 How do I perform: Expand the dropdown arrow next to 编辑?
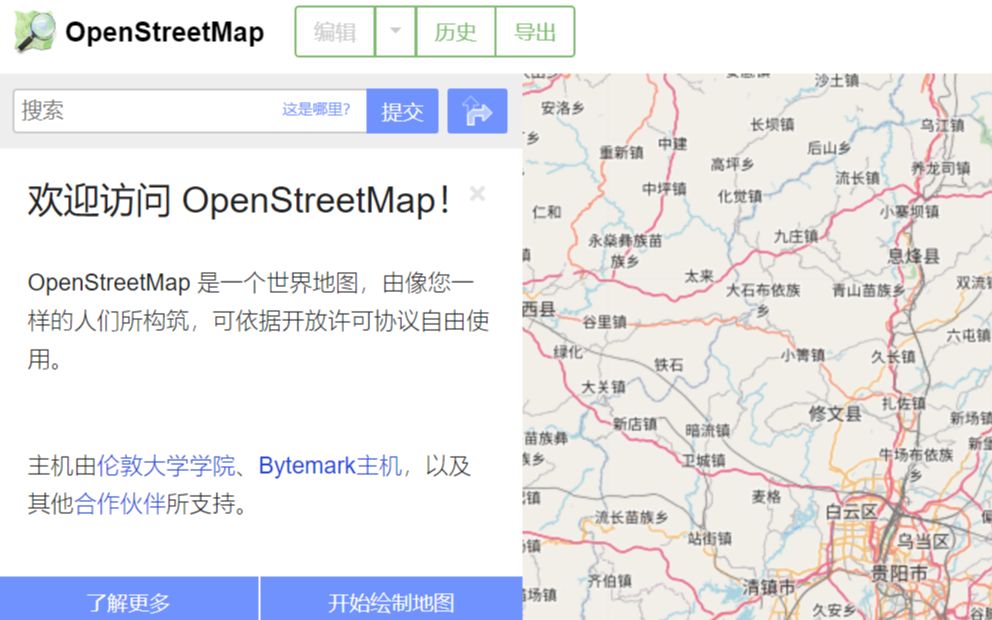395,31
